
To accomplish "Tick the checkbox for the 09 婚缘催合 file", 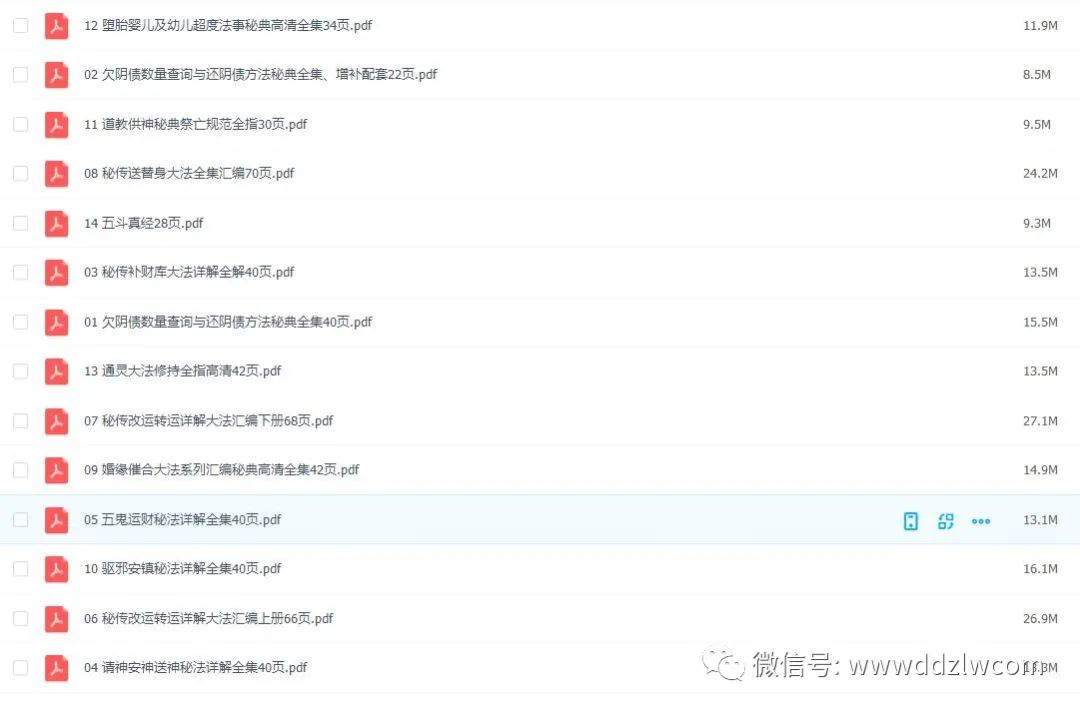I will (21, 470).
